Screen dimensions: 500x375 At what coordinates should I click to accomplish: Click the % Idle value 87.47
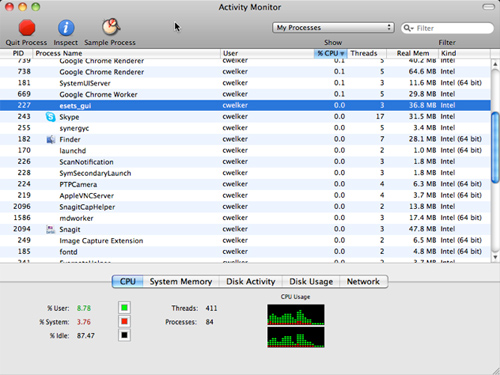click(x=86, y=336)
